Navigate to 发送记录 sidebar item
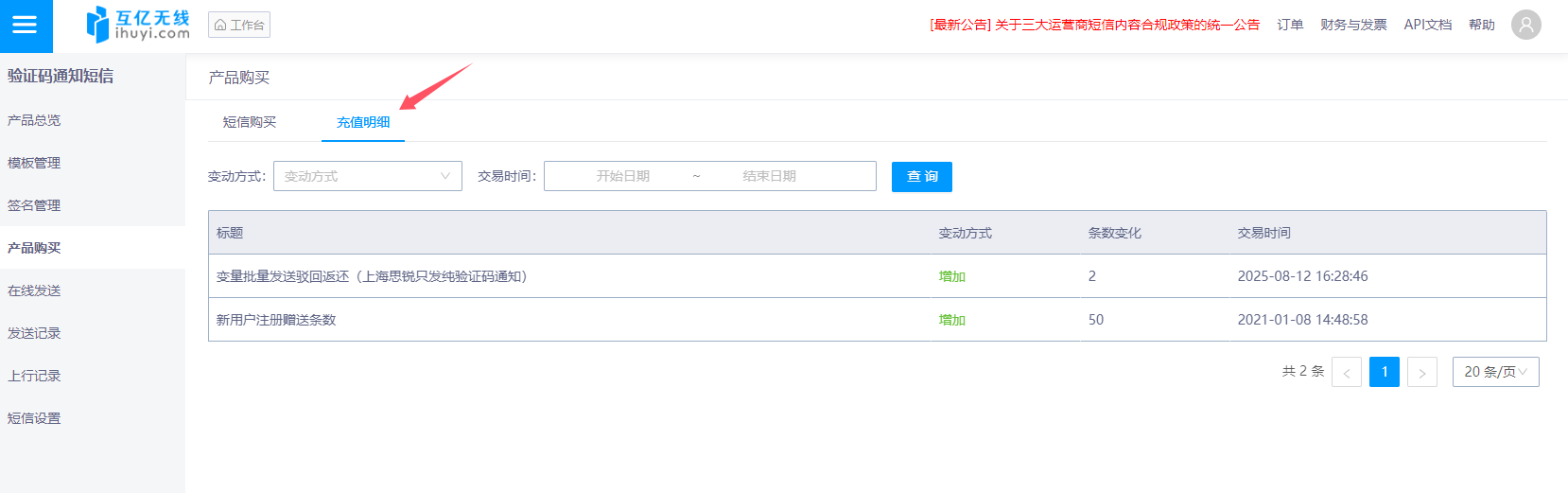This screenshot has height=493, width=1568. point(34,333)
